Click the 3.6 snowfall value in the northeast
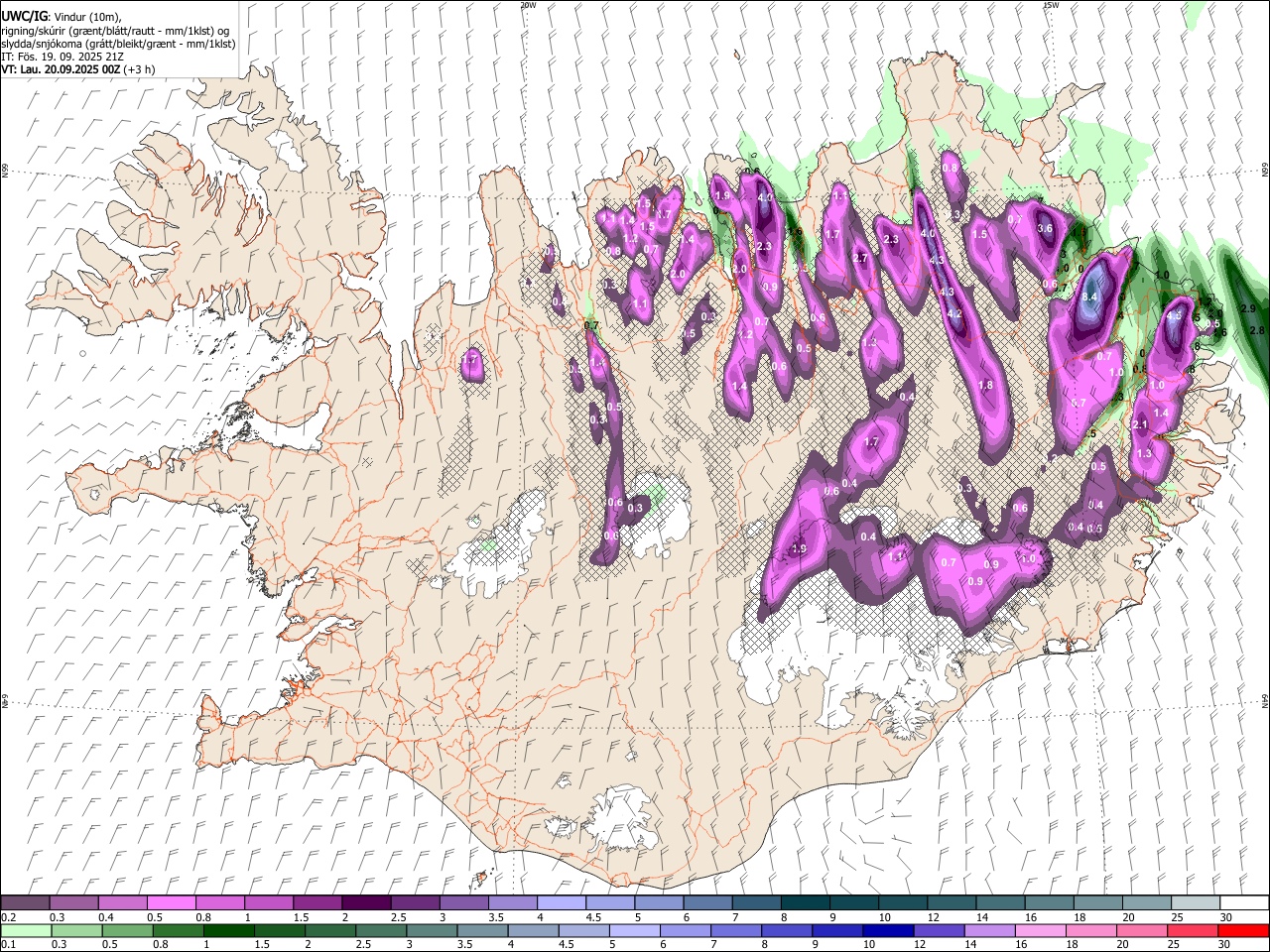 tap(1045, 228)
